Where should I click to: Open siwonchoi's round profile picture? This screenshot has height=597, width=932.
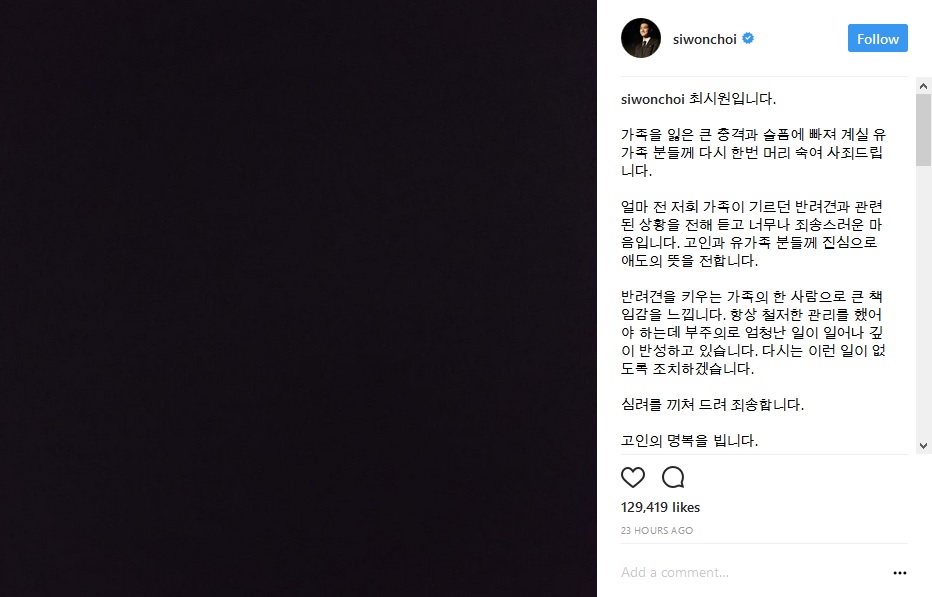pyautogui.click(x=641, y=38)
